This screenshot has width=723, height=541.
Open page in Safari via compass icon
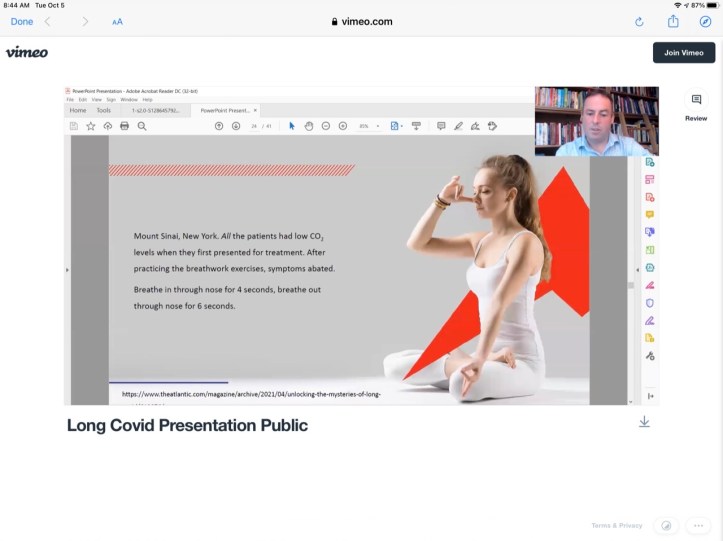click(705, 21)
